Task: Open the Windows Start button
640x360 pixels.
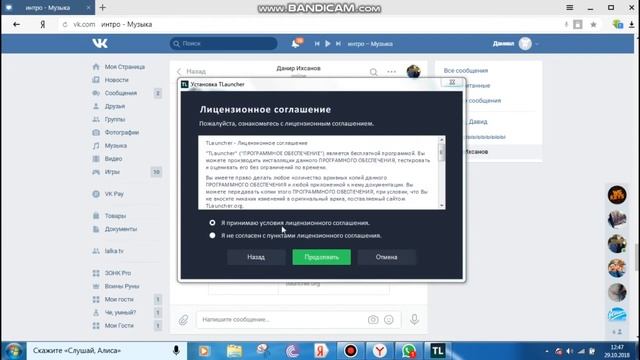Action: tap(13, 351)
